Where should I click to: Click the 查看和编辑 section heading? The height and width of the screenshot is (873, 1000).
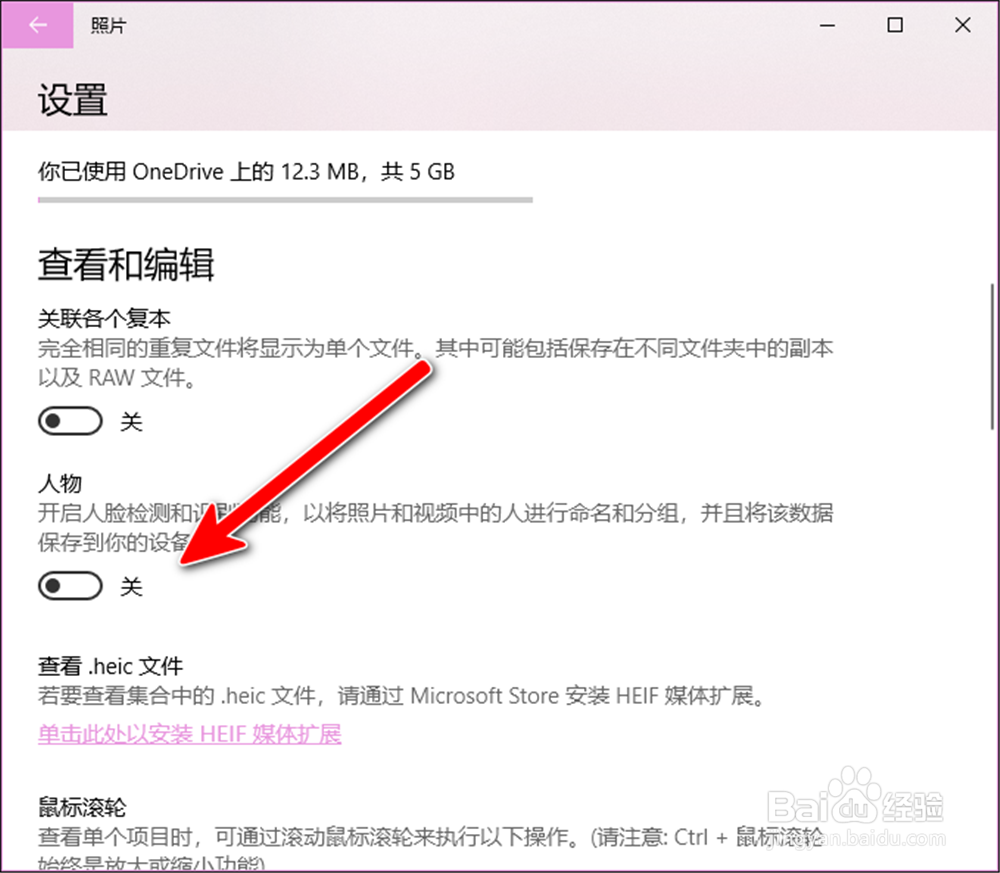click(x=126, y=264)
